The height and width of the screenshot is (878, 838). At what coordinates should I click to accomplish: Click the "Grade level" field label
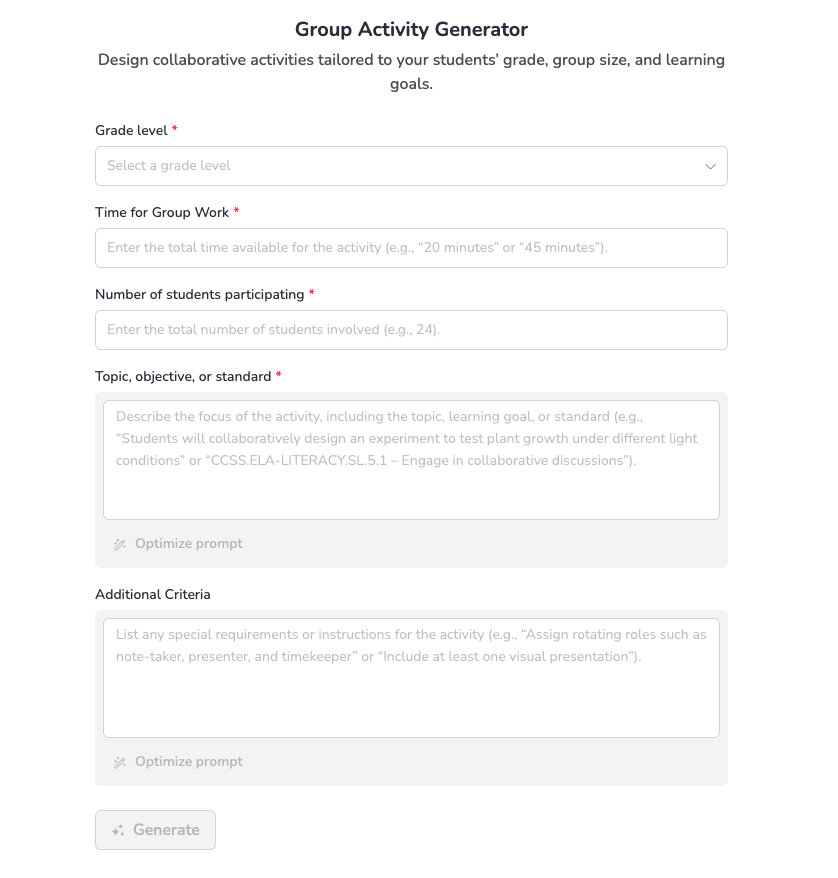pos(131,130)
